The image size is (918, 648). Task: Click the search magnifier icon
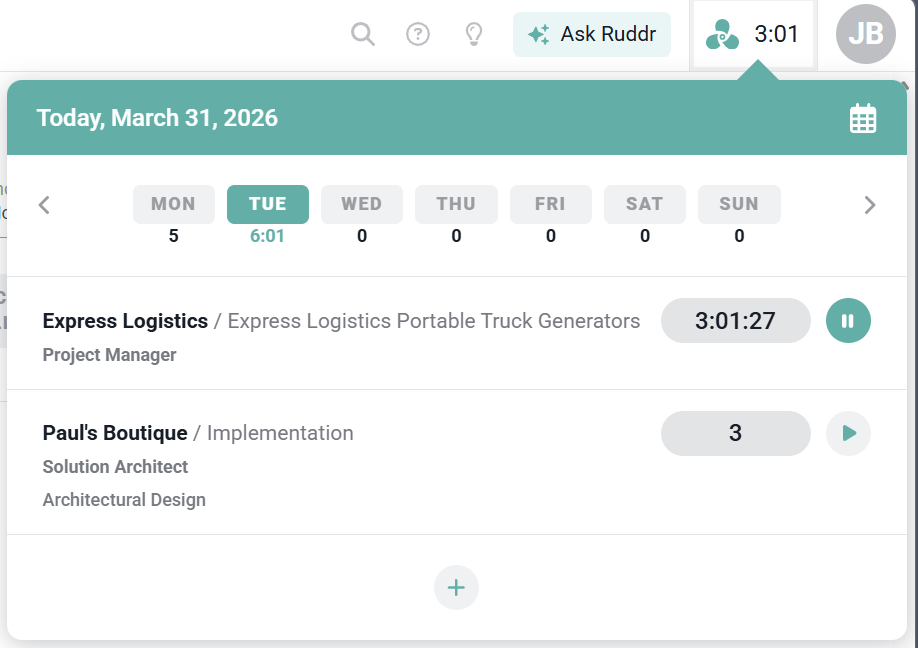click(x=363, y=35)
